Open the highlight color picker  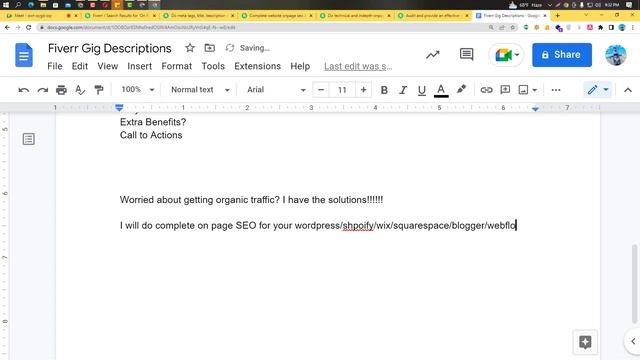(461, 89)
